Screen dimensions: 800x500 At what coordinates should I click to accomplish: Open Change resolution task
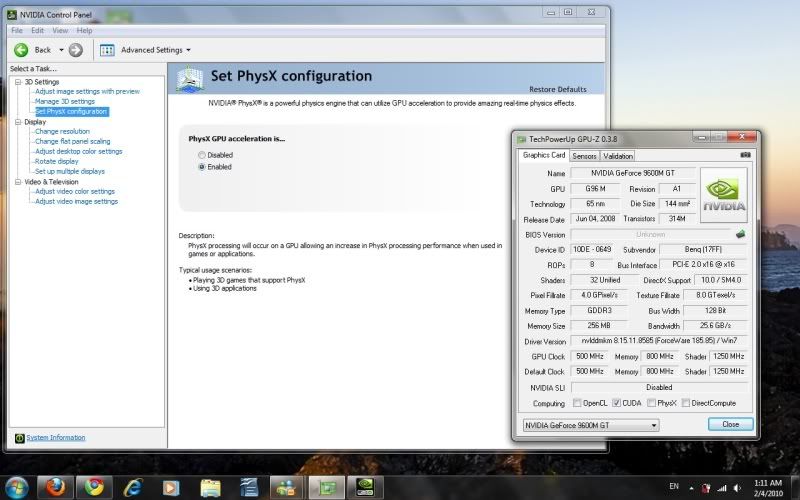tap(62, 131)
